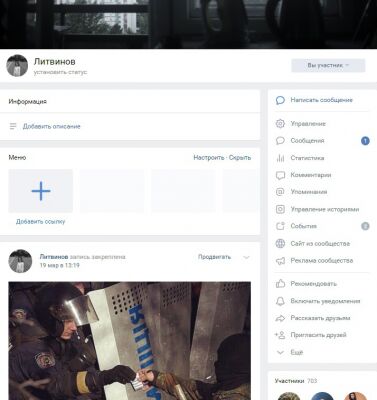Image resolution: width=377 pixels, height=400 pixels.
Task: Click the grey counter badge next to События
Action: 365,226
